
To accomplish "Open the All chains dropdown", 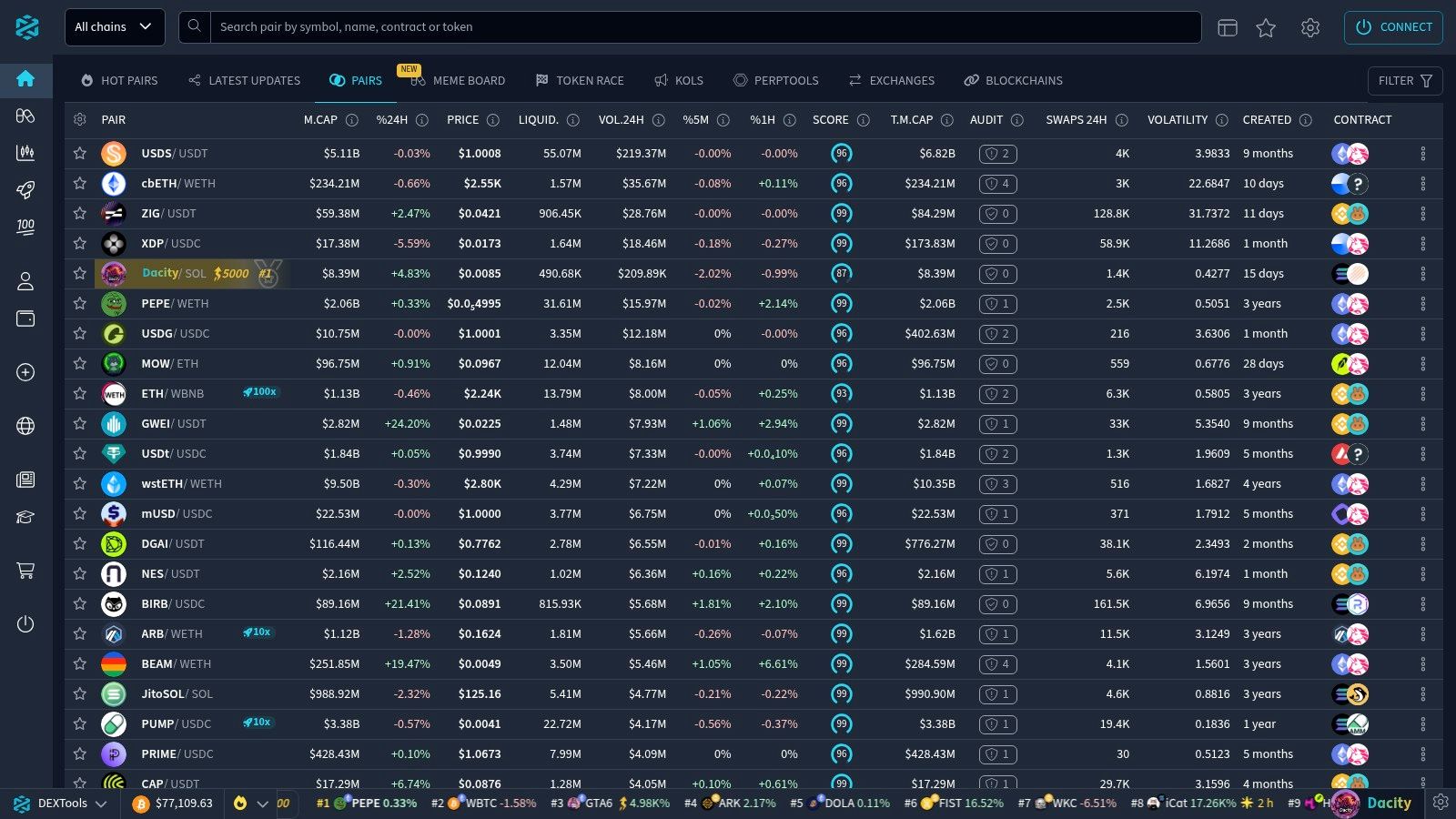I will (x=115, y=27).
